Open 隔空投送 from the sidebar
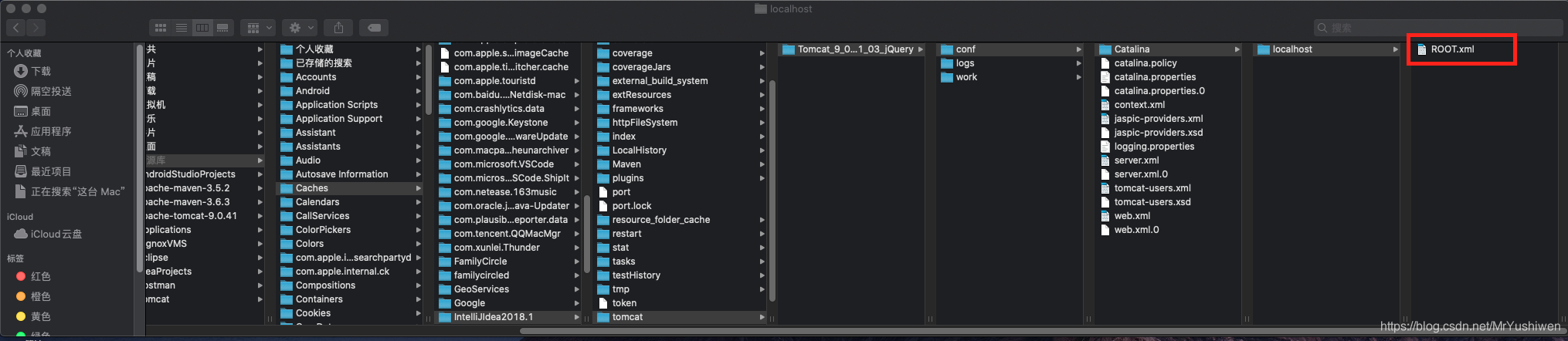Viewport: 1568px width, 341px height. tap(51, 91)
